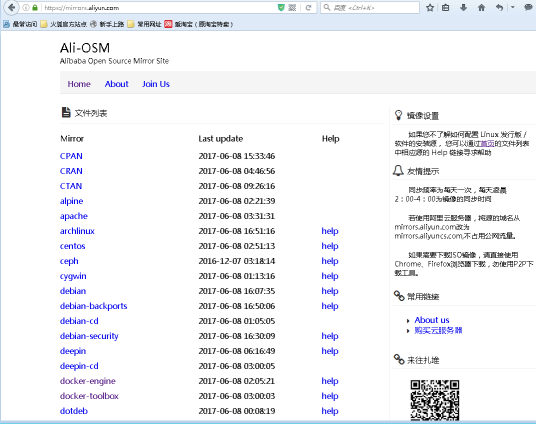
Task: Open the second yellow folder bookmark
Action: pos(144,24)
